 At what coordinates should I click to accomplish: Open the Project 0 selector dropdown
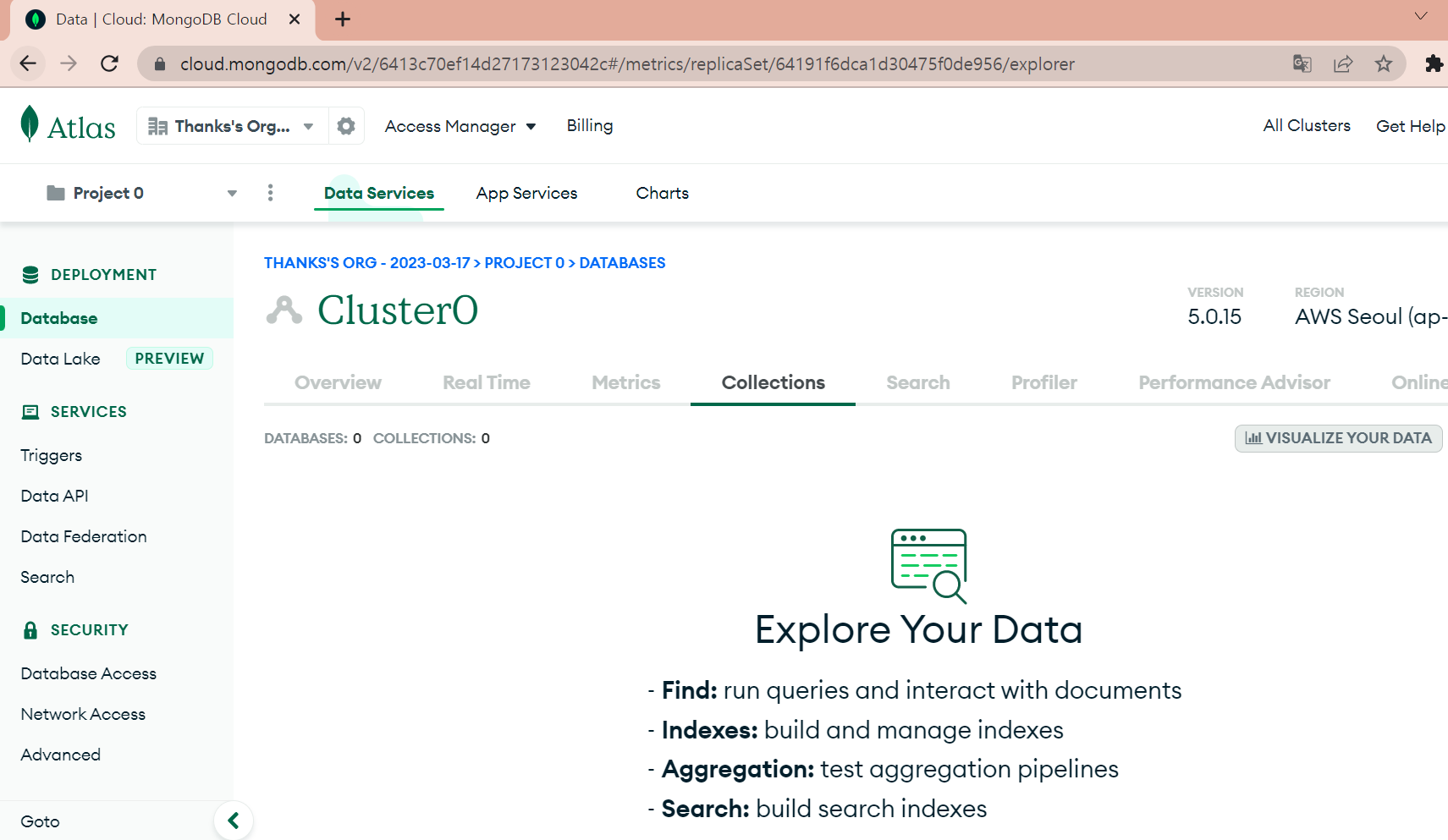pos(141,193)
